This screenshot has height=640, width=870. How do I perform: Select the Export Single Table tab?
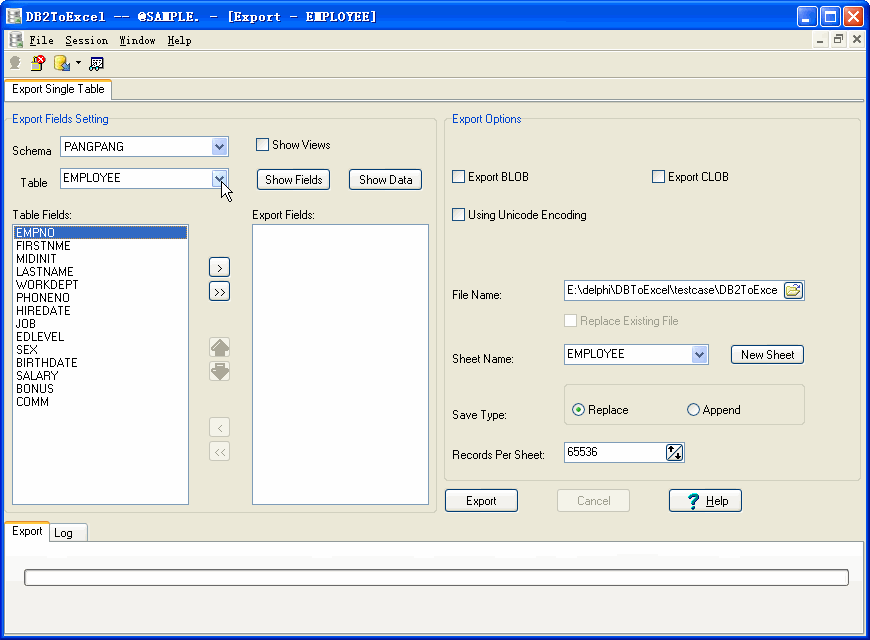click(58, 89)
